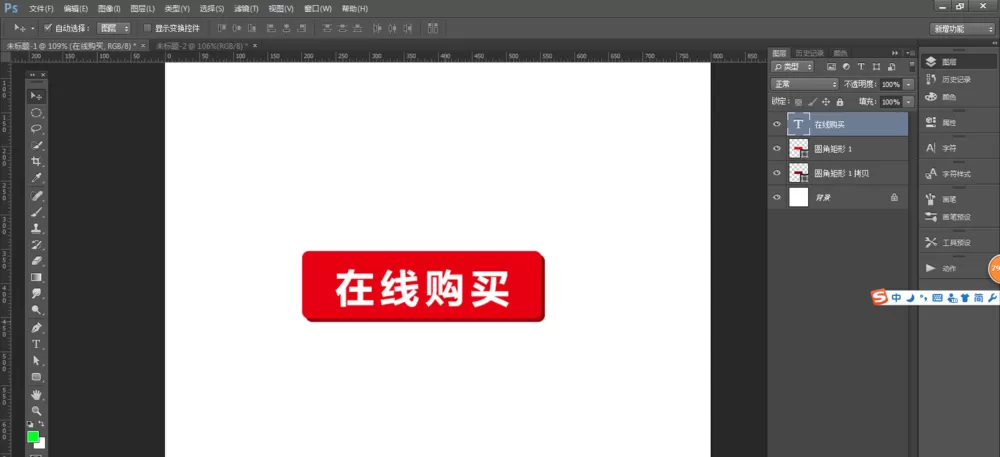The width and height of the screenshot is (1000, 457).
Task: Select the Lasso tool
Action: 36,129
